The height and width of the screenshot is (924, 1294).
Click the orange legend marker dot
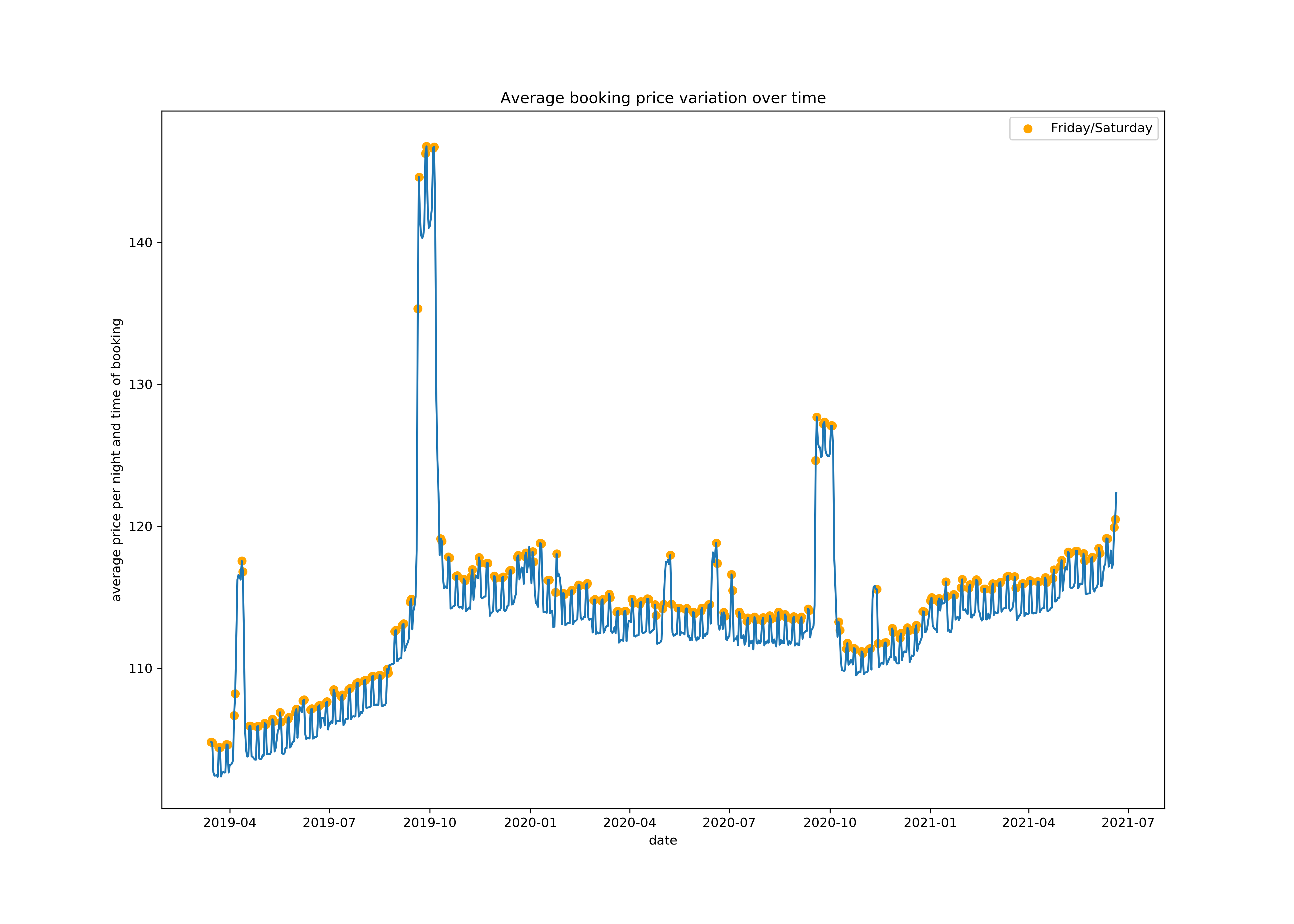tap(1028, 128)
